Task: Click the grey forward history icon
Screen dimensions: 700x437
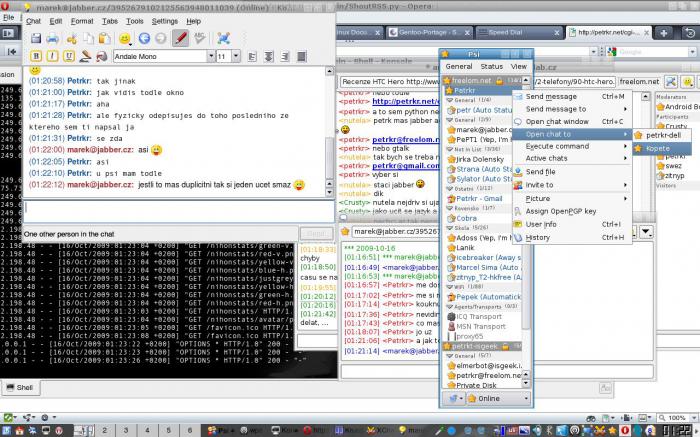Action: point(161,38)
